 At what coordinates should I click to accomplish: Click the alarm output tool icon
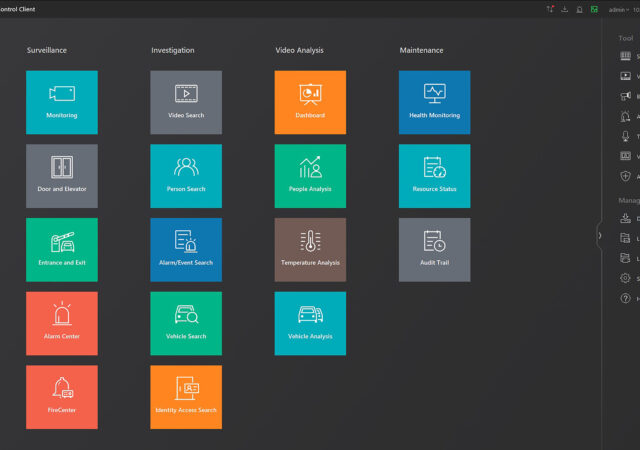[x=625, y=116]
